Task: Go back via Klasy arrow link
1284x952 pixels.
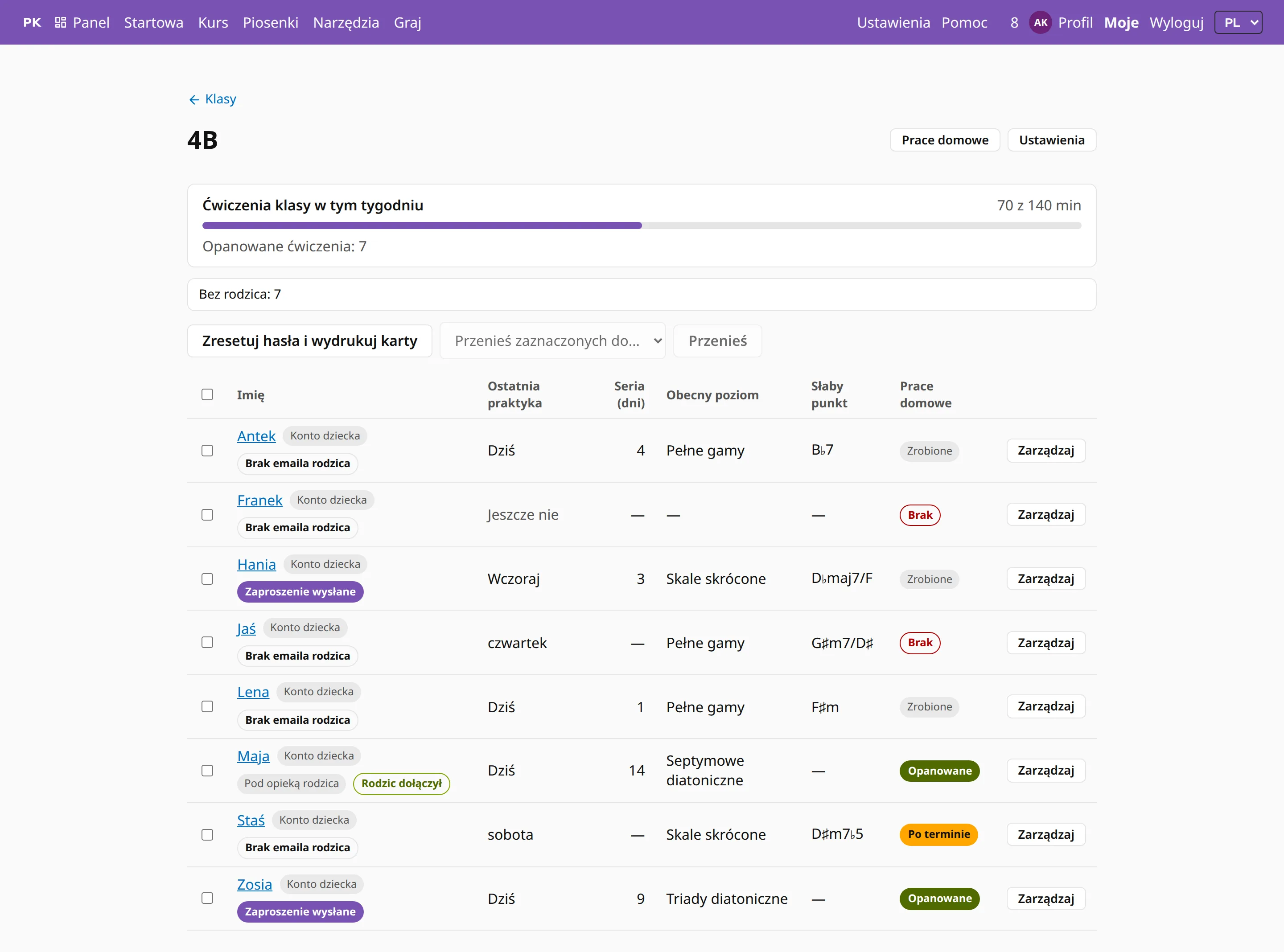Action: pos(212,99)
